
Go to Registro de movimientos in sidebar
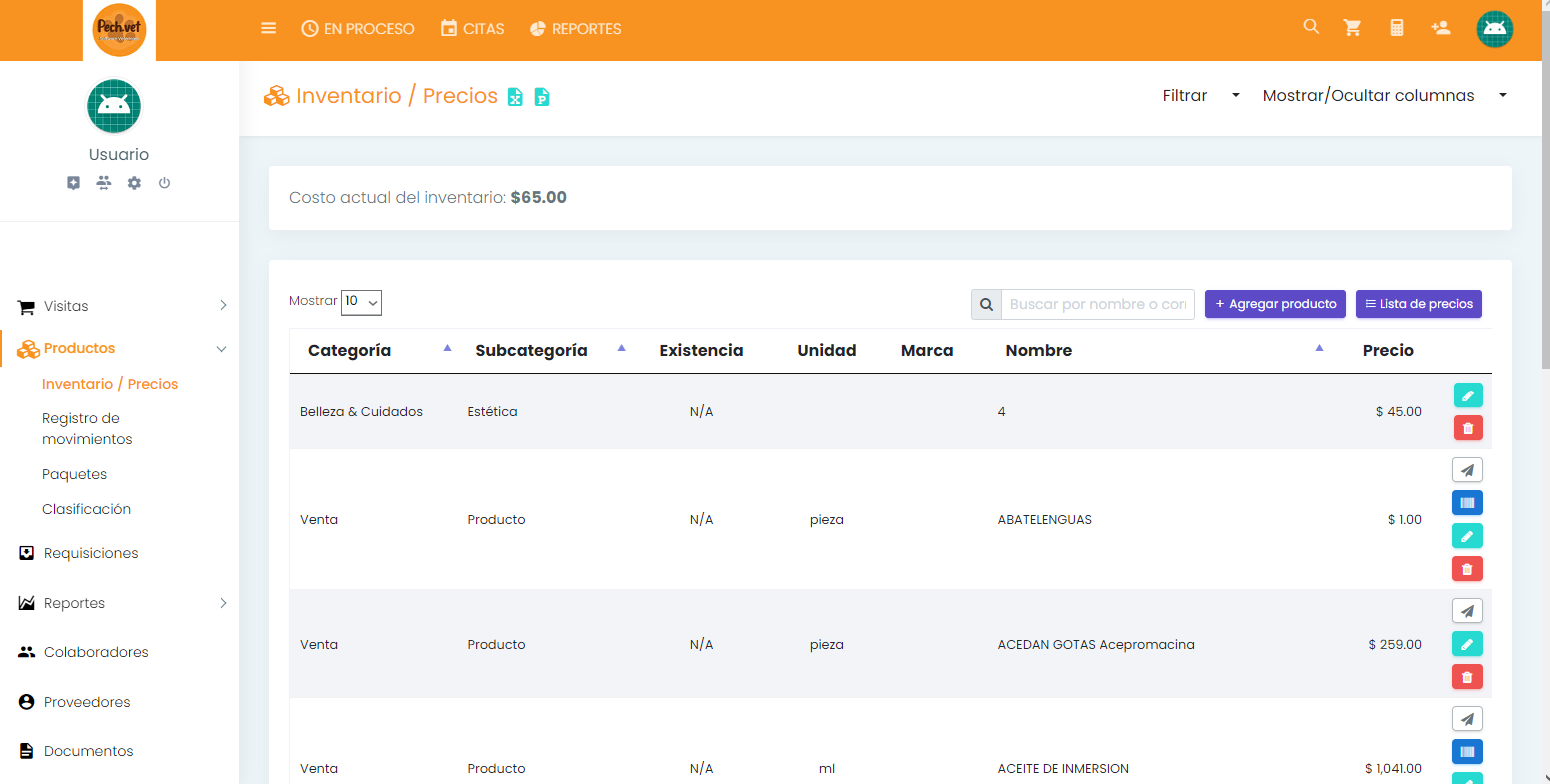tap(86, 429)
